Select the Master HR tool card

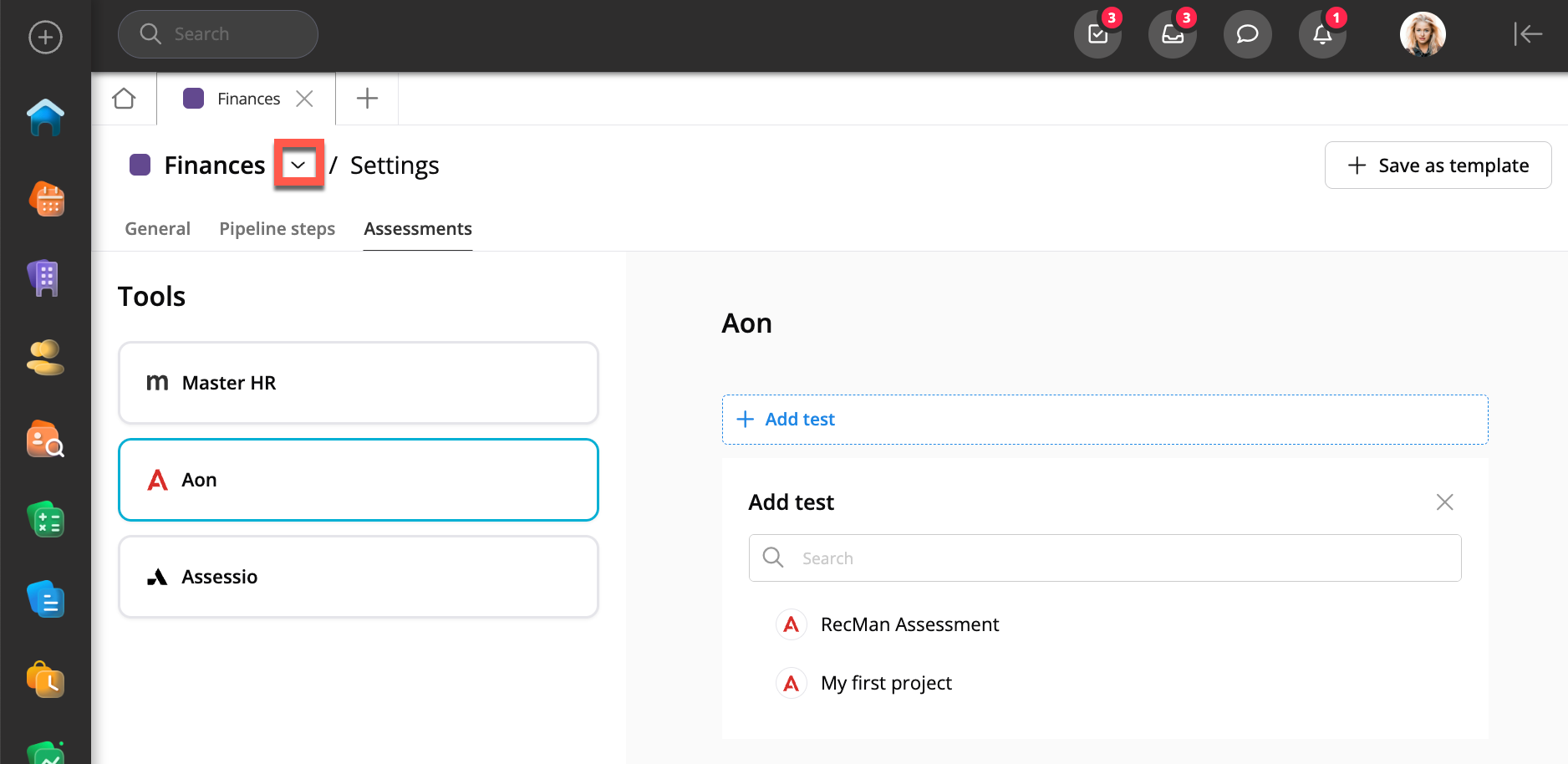(x=358, y=383)
